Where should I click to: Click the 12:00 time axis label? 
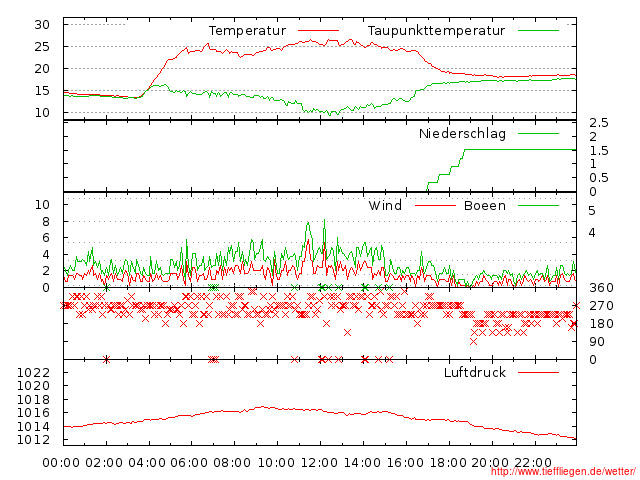click(x=319, y=462)
